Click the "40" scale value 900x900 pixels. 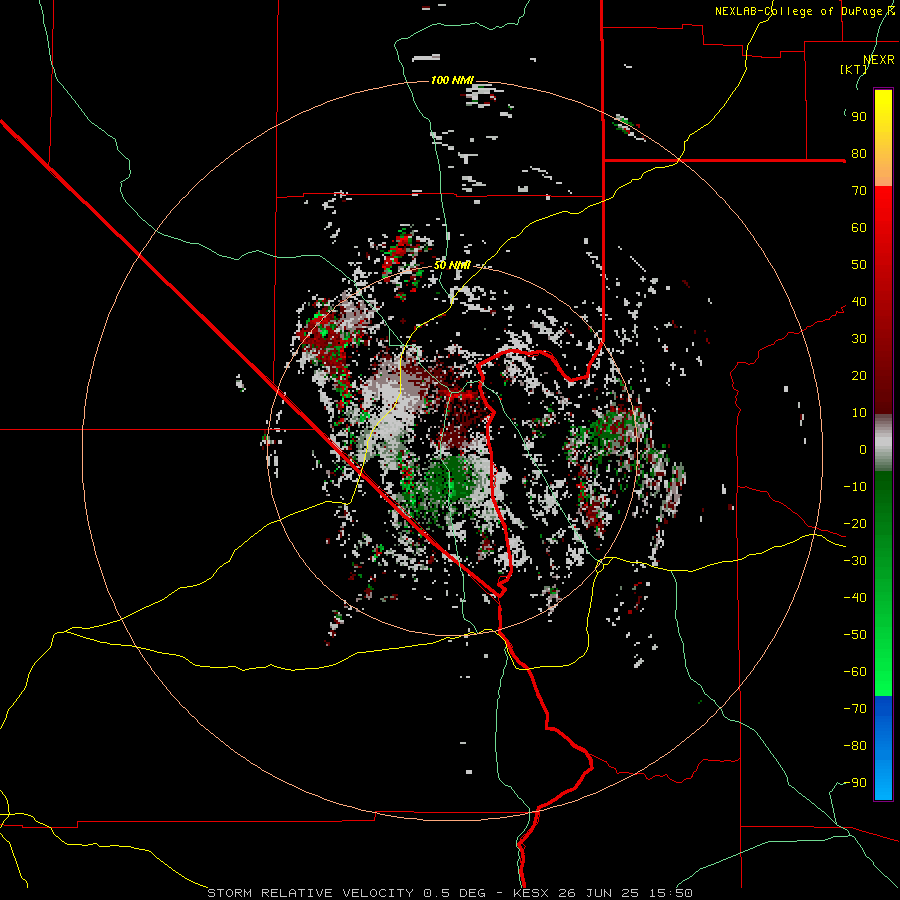859,302
